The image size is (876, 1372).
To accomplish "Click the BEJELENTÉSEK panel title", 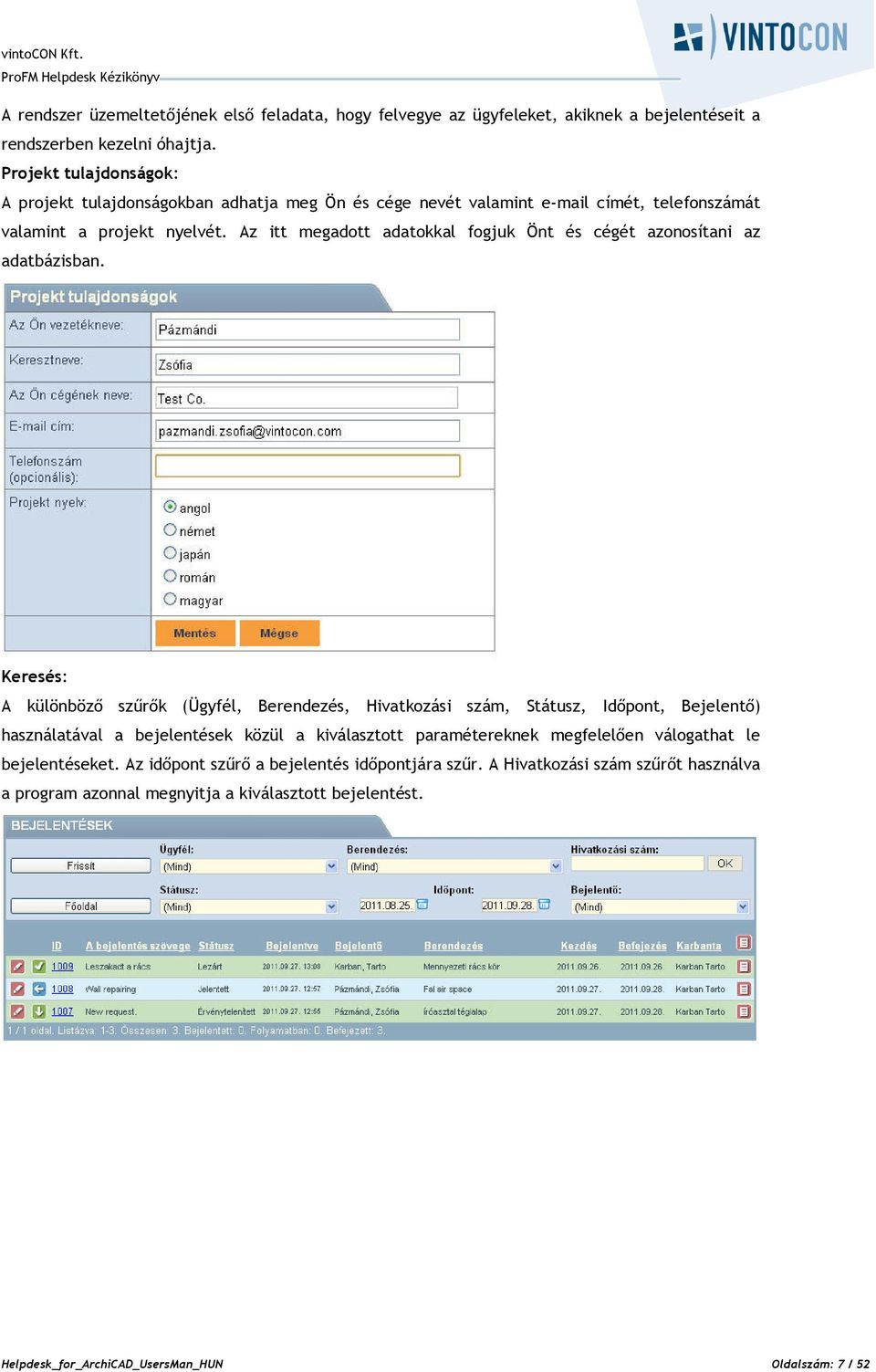I will [x=62, y=825].
